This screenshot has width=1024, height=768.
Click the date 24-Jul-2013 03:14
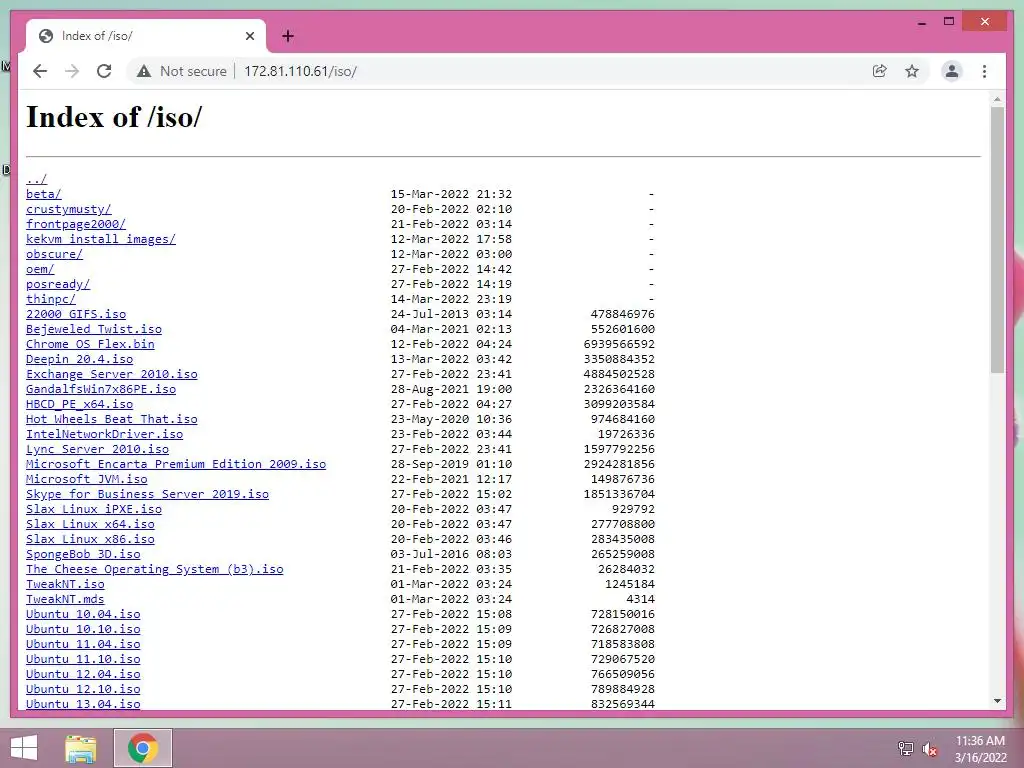[x=451, y=314]
